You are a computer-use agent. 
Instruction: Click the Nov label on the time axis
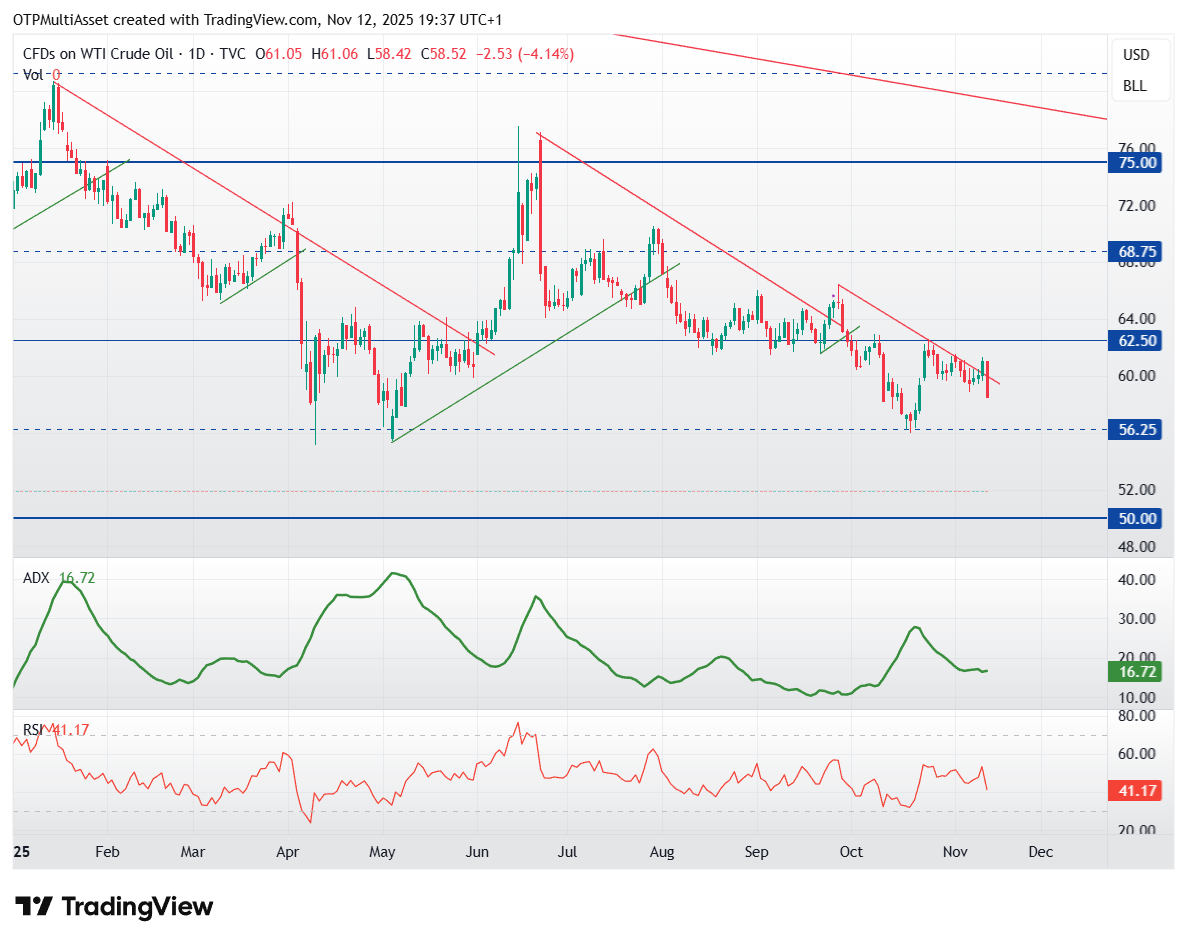click(955, 852)
